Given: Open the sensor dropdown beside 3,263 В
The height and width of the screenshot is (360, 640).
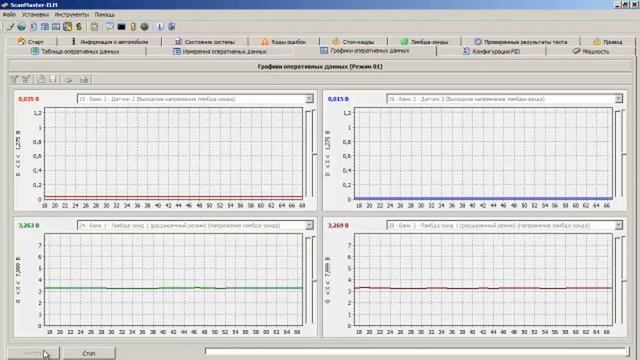Looking at the screenshot, I should (309, 225).
